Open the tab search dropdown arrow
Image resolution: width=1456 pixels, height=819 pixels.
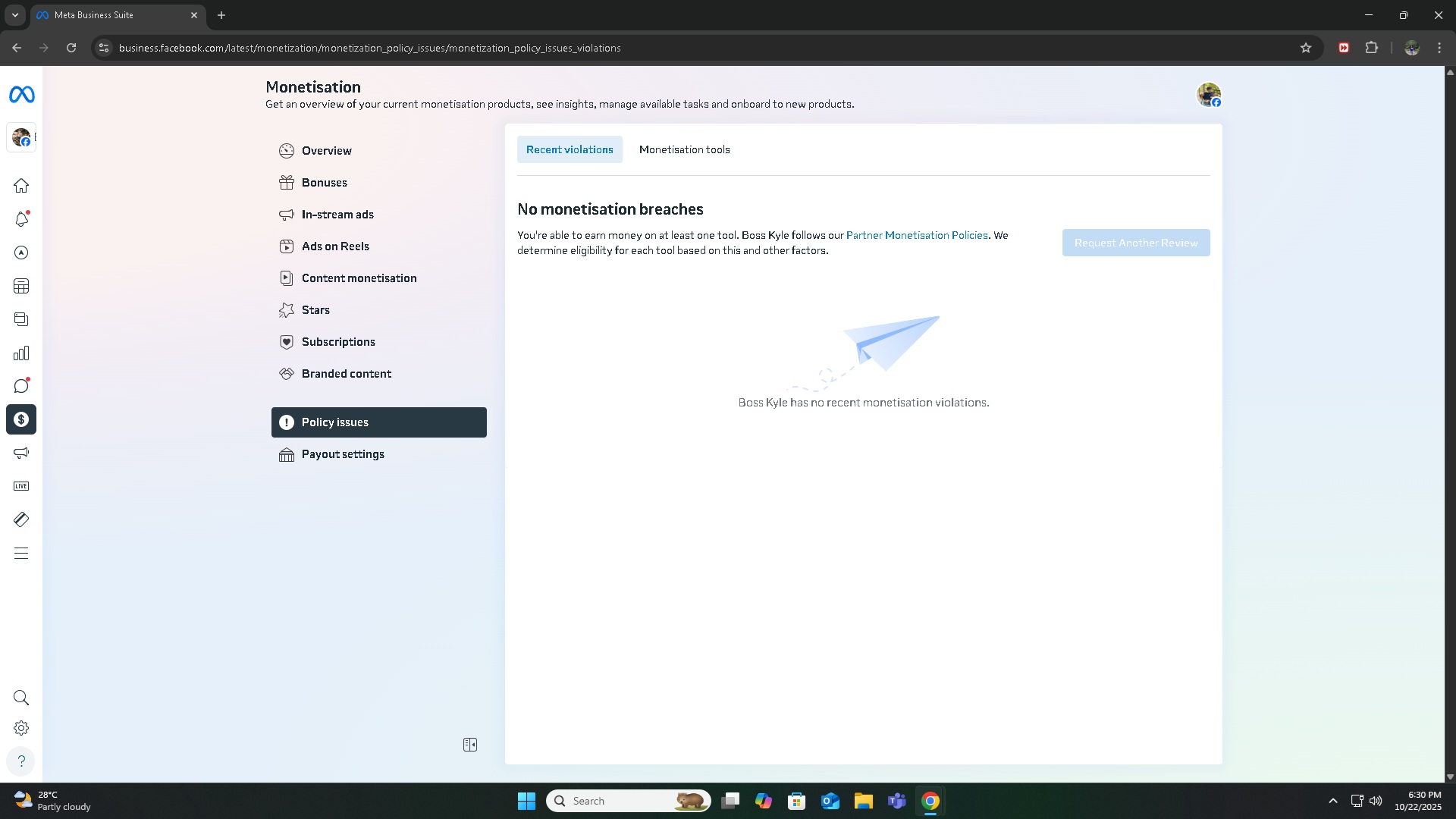(x=14, y=15)
